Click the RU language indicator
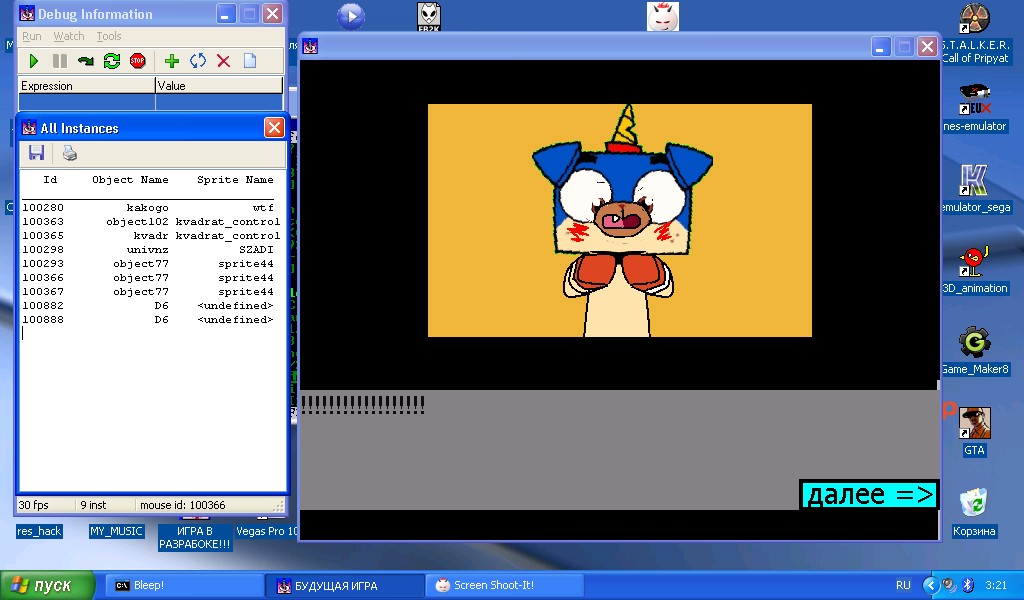Image resolution: width=1024 pixels, height=600 pixels. (x=903, y=585)
